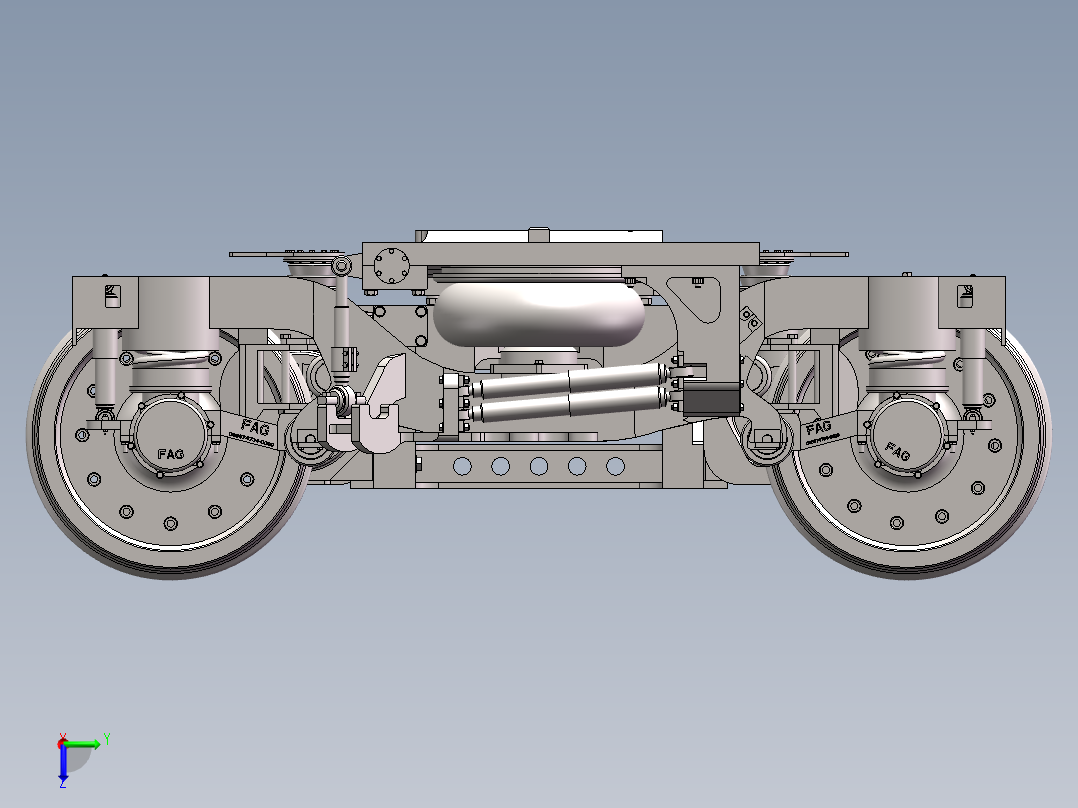Select the lower yaw damper cylinder

click(x=571, y=404)
